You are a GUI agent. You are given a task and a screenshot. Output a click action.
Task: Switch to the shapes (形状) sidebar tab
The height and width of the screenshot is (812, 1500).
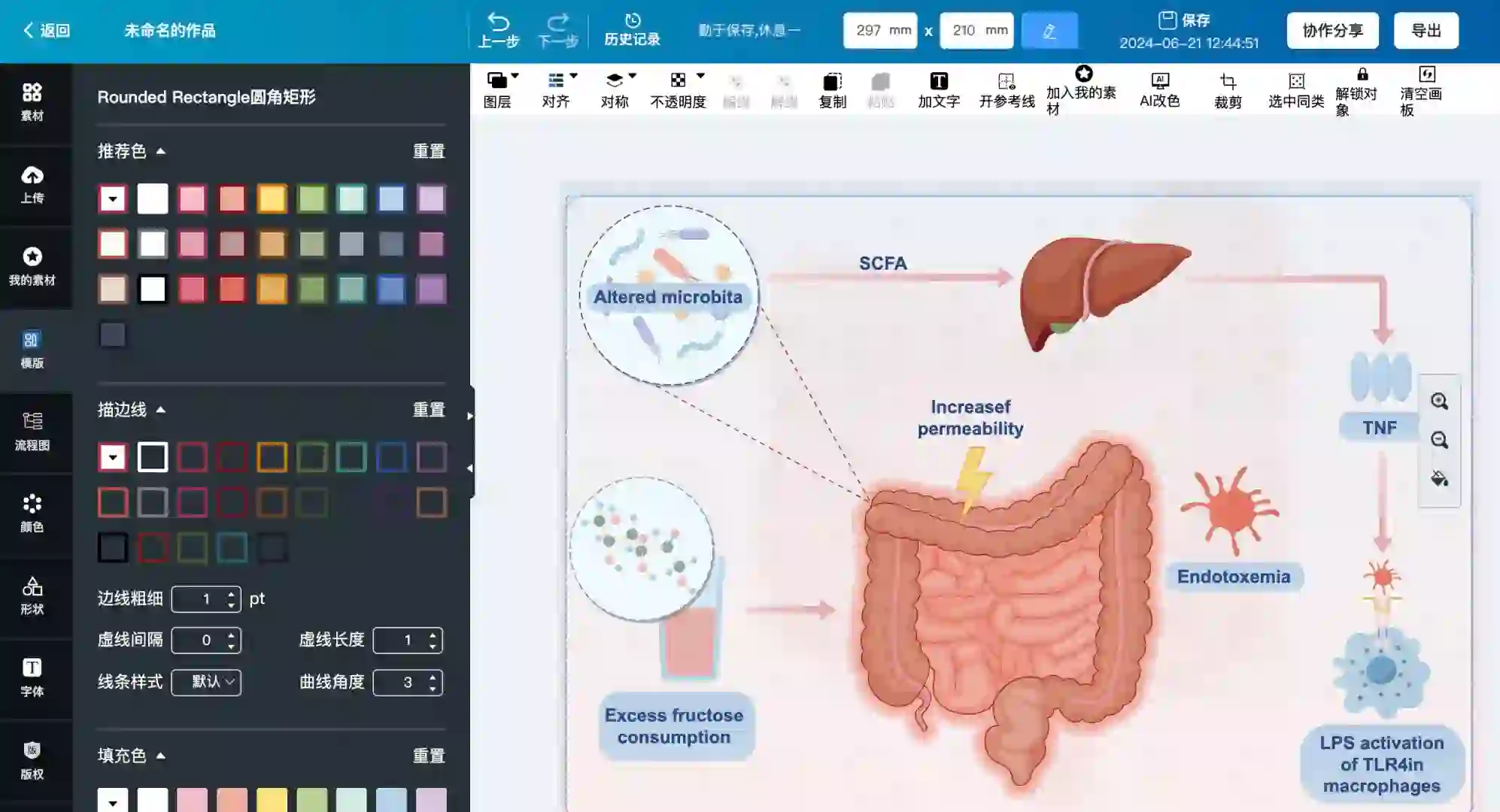coord(32,595)
